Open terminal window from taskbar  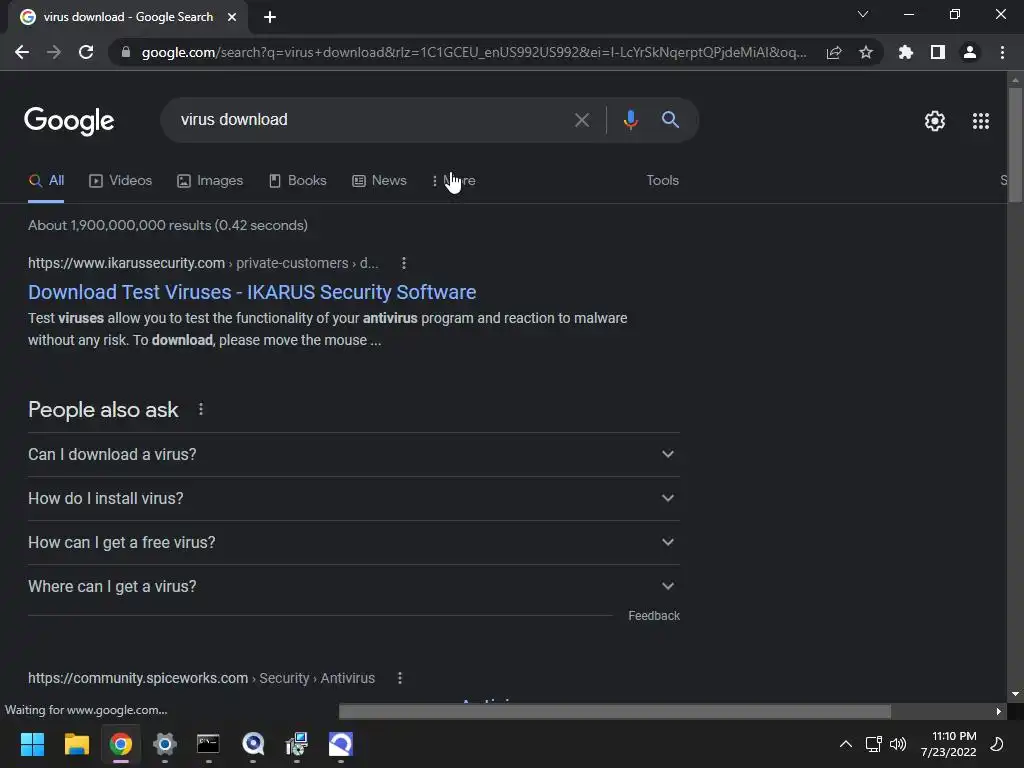(x=208, y=744)
